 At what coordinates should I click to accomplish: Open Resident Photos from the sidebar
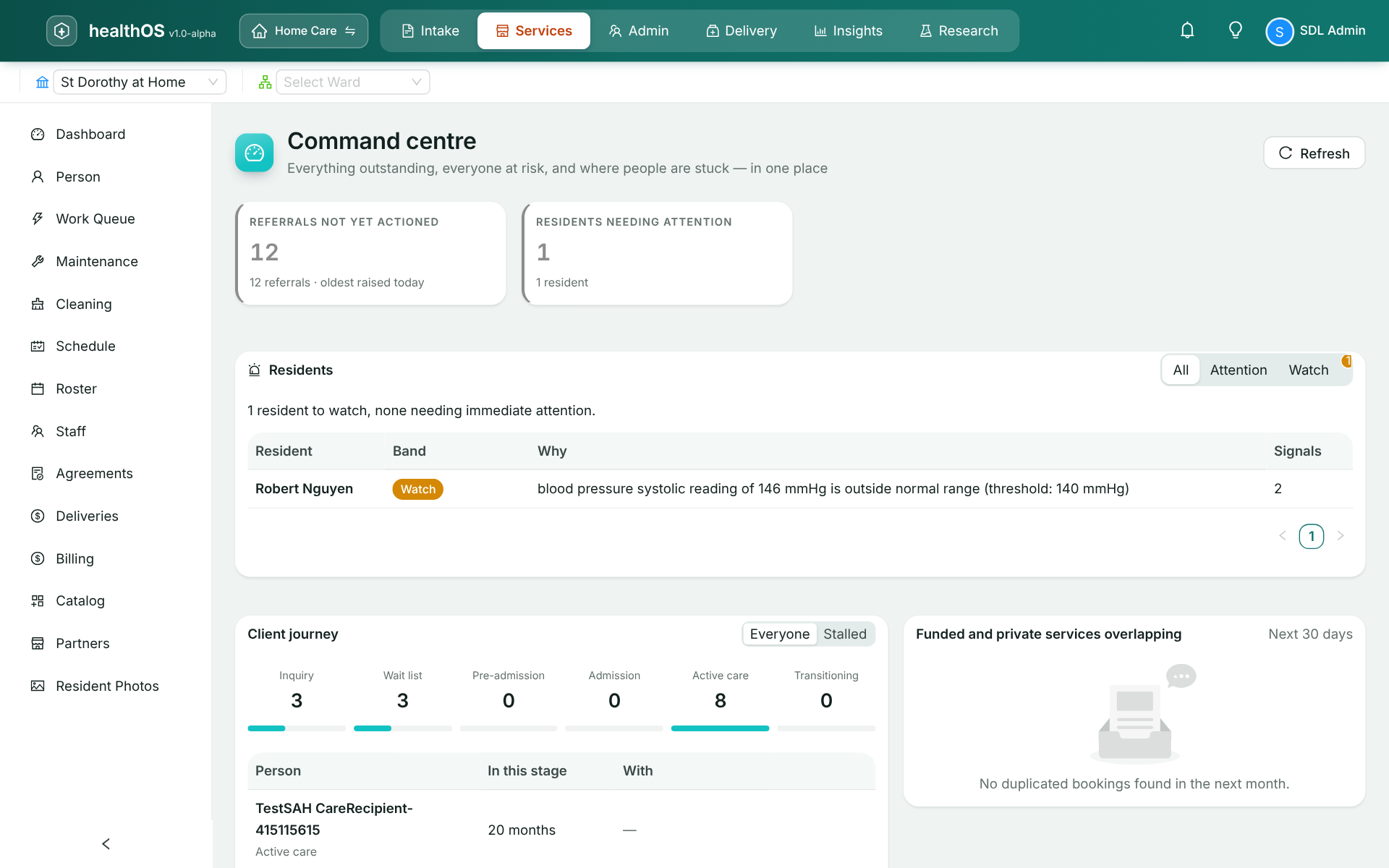coord(106,686)
